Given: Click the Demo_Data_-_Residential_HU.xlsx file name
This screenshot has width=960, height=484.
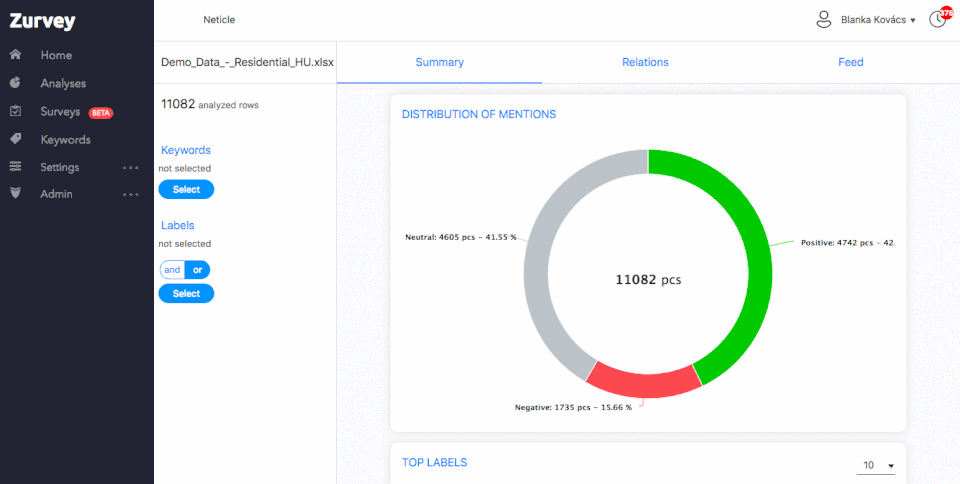Looking at the screenshot, I should [247, 62].
